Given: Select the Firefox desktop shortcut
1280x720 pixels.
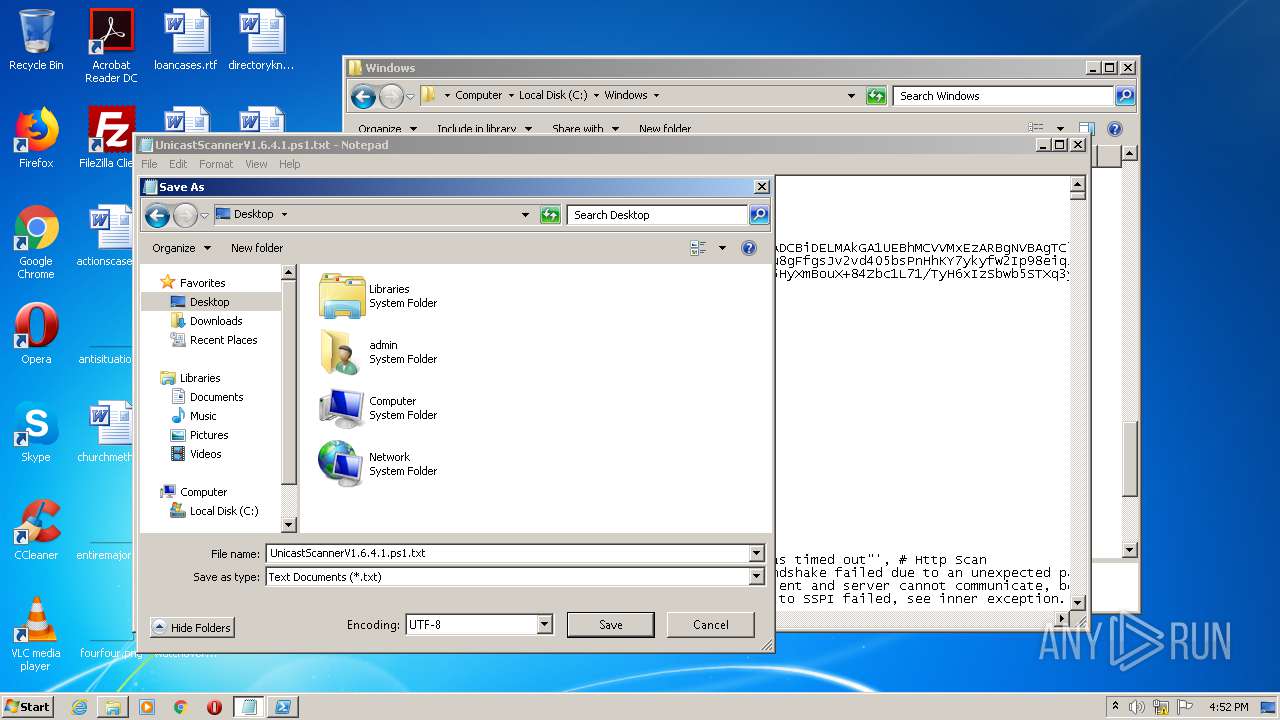Looking at the screenshot, I should tap(36, 138).
